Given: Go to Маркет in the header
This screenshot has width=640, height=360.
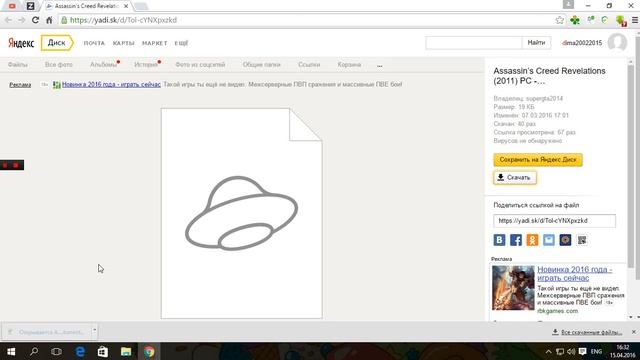Looking at the screenshot, I should coord(155,43).
